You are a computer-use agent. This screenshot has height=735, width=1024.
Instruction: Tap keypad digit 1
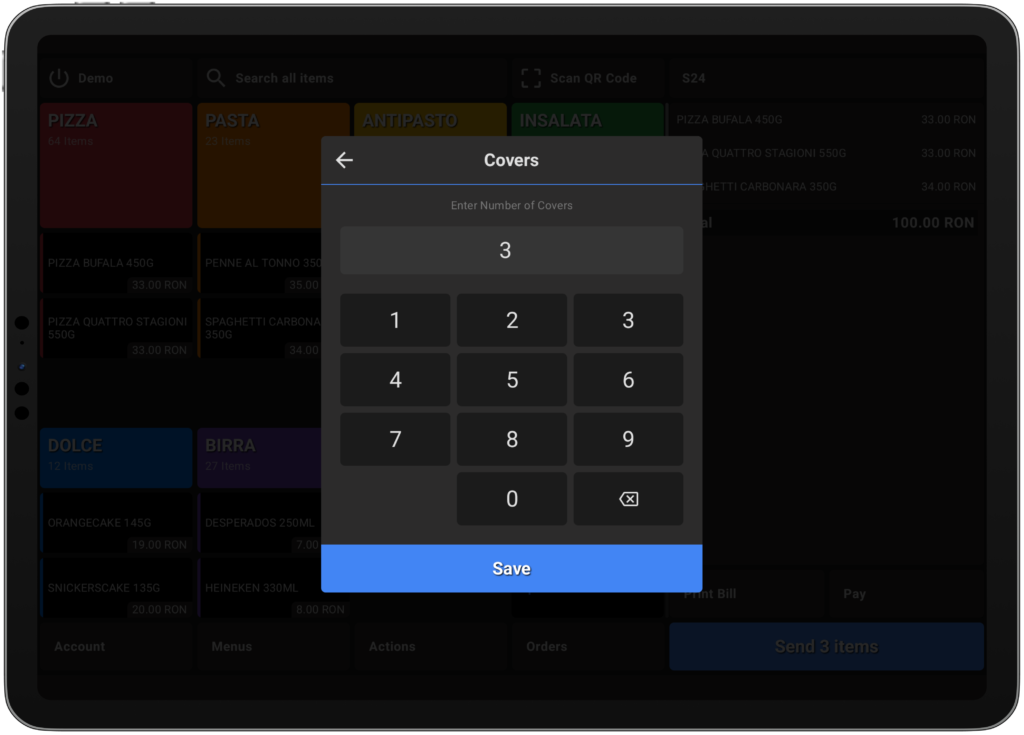pos(395,320)
